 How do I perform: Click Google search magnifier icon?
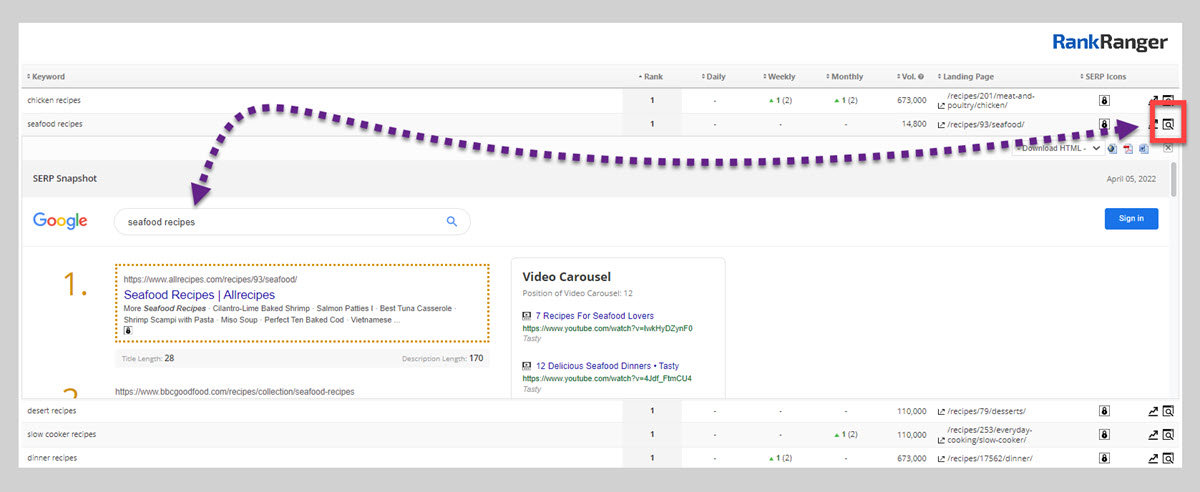pyautogui.click(x=451, y=222)
